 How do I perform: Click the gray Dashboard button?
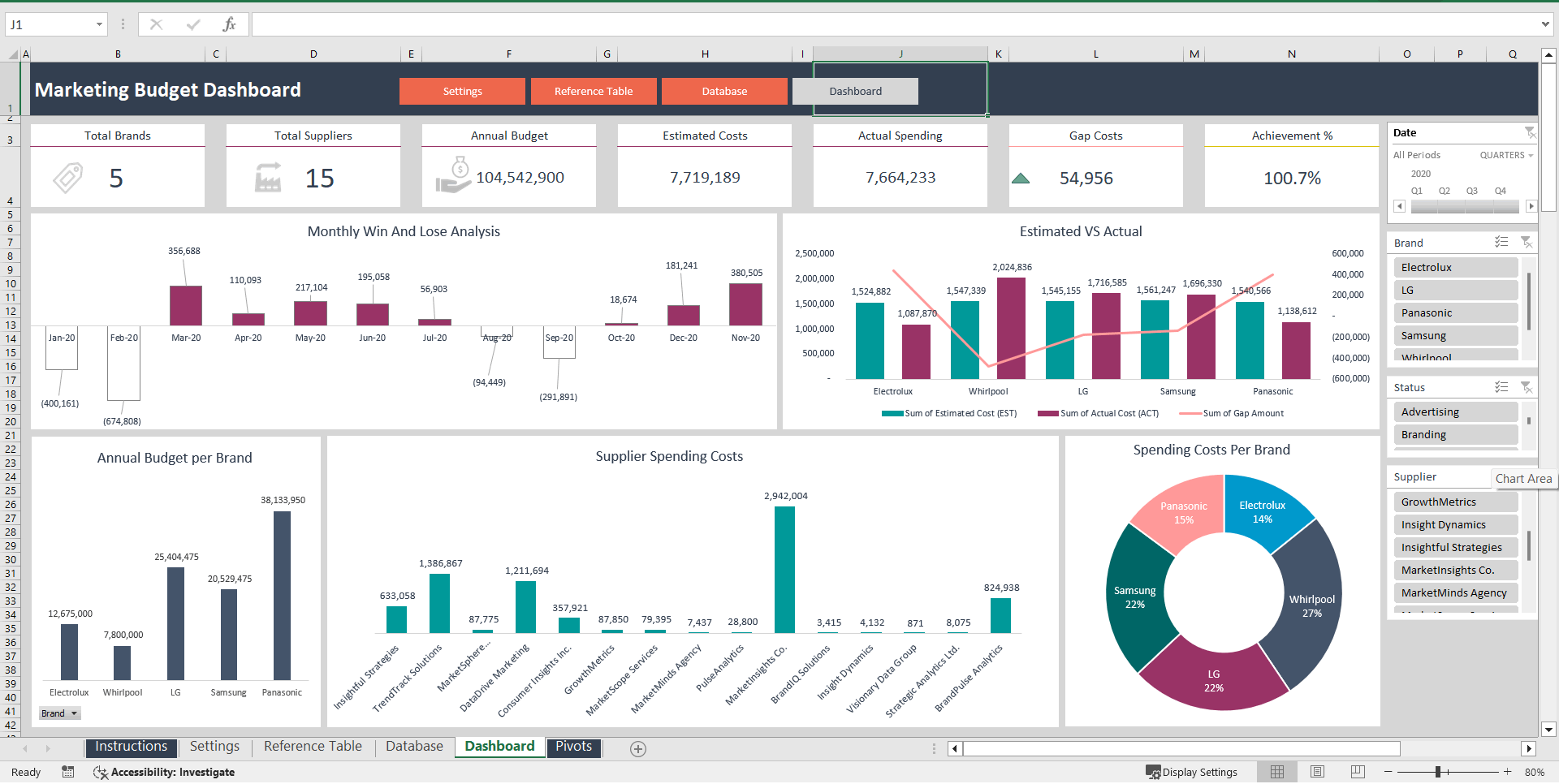point(855,91)
